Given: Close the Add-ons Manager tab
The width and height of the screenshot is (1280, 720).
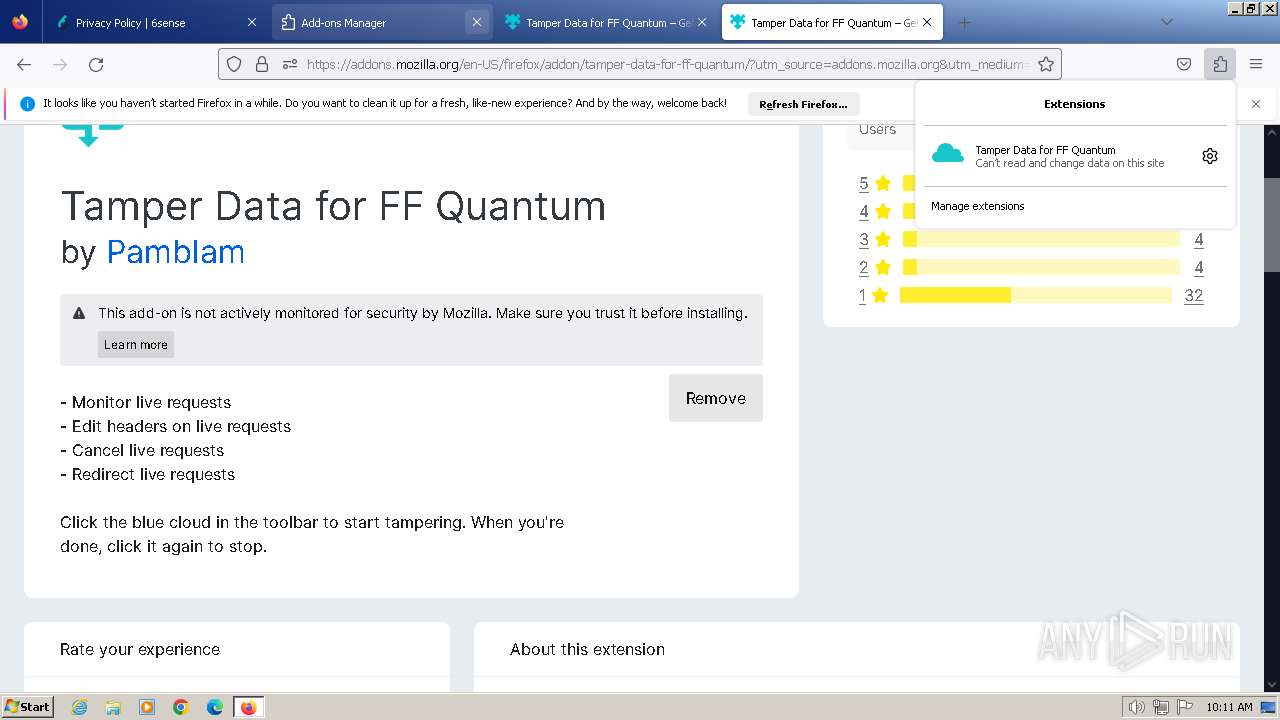Looking at the screenshot, I should click(x=477, y=22).
